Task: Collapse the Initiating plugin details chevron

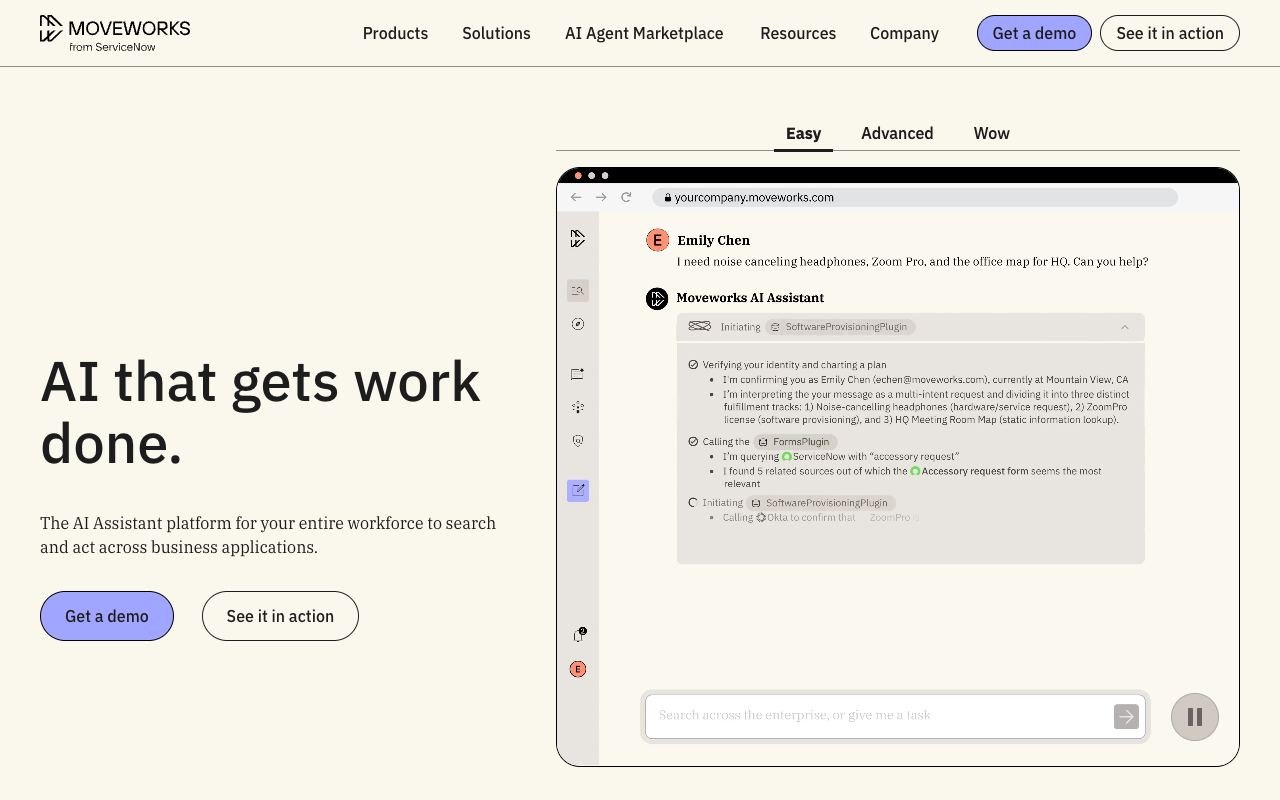Action: pyautogui.click(x=1125, y=327)
